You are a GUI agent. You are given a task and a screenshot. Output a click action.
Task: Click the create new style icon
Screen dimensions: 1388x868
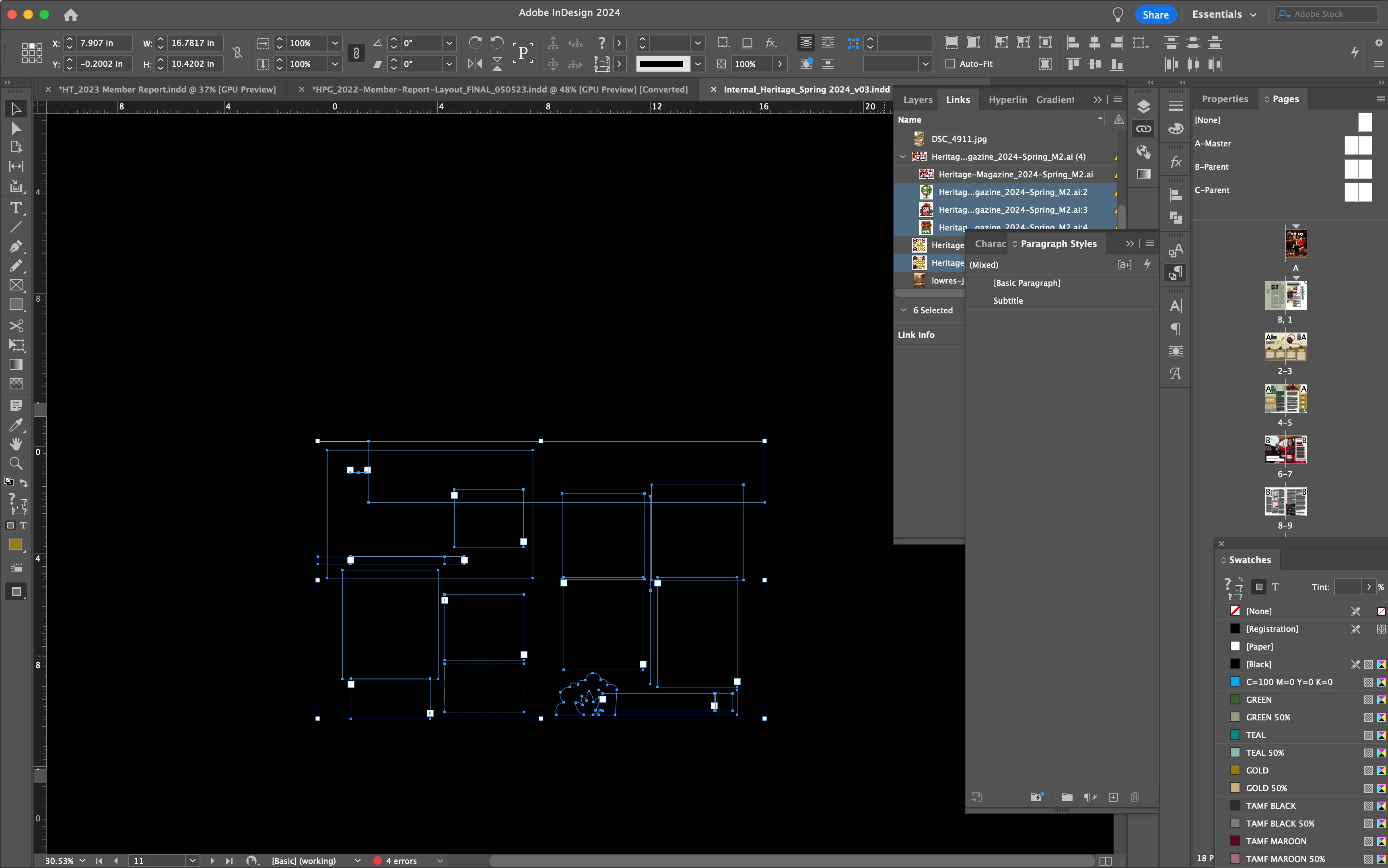click(1113, 797)
